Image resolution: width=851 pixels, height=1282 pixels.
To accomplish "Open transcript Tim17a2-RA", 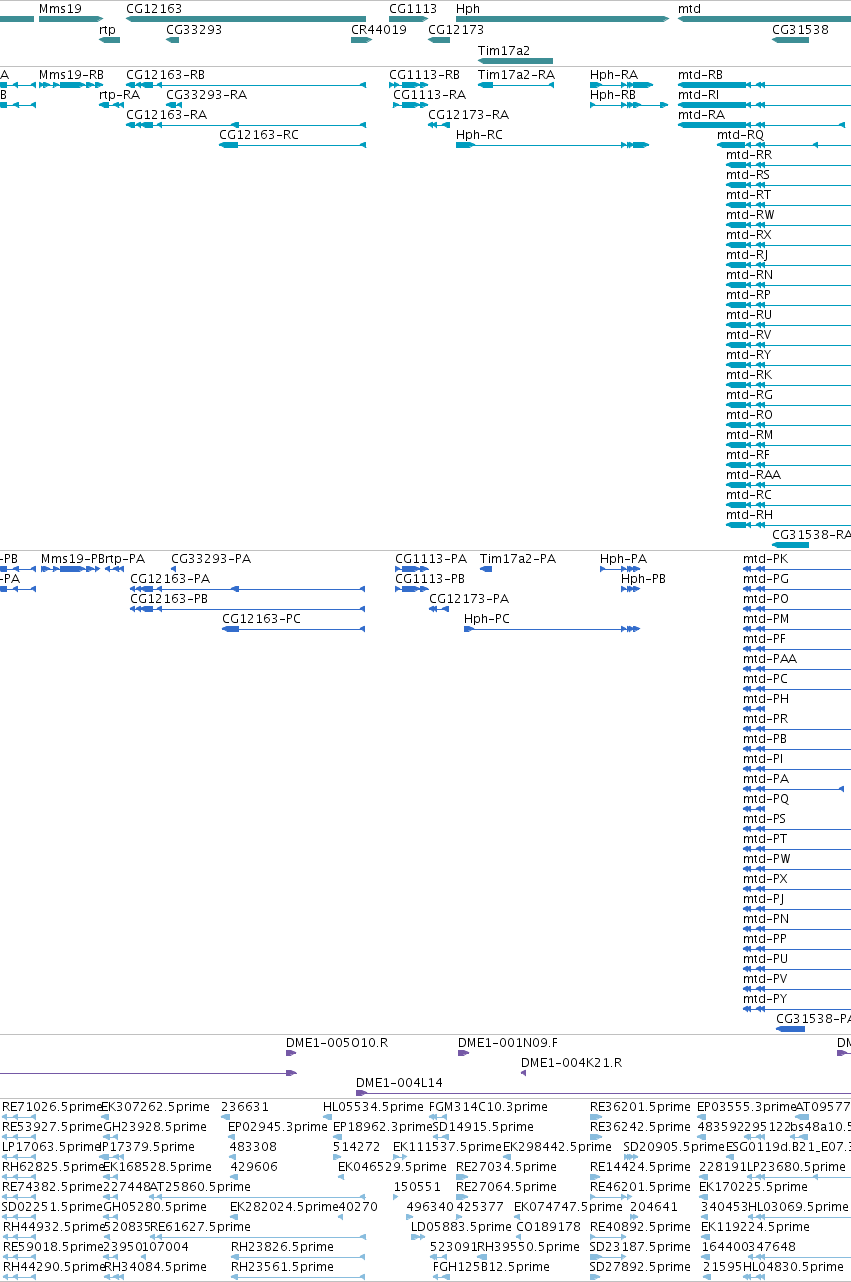I will point(516,75).
